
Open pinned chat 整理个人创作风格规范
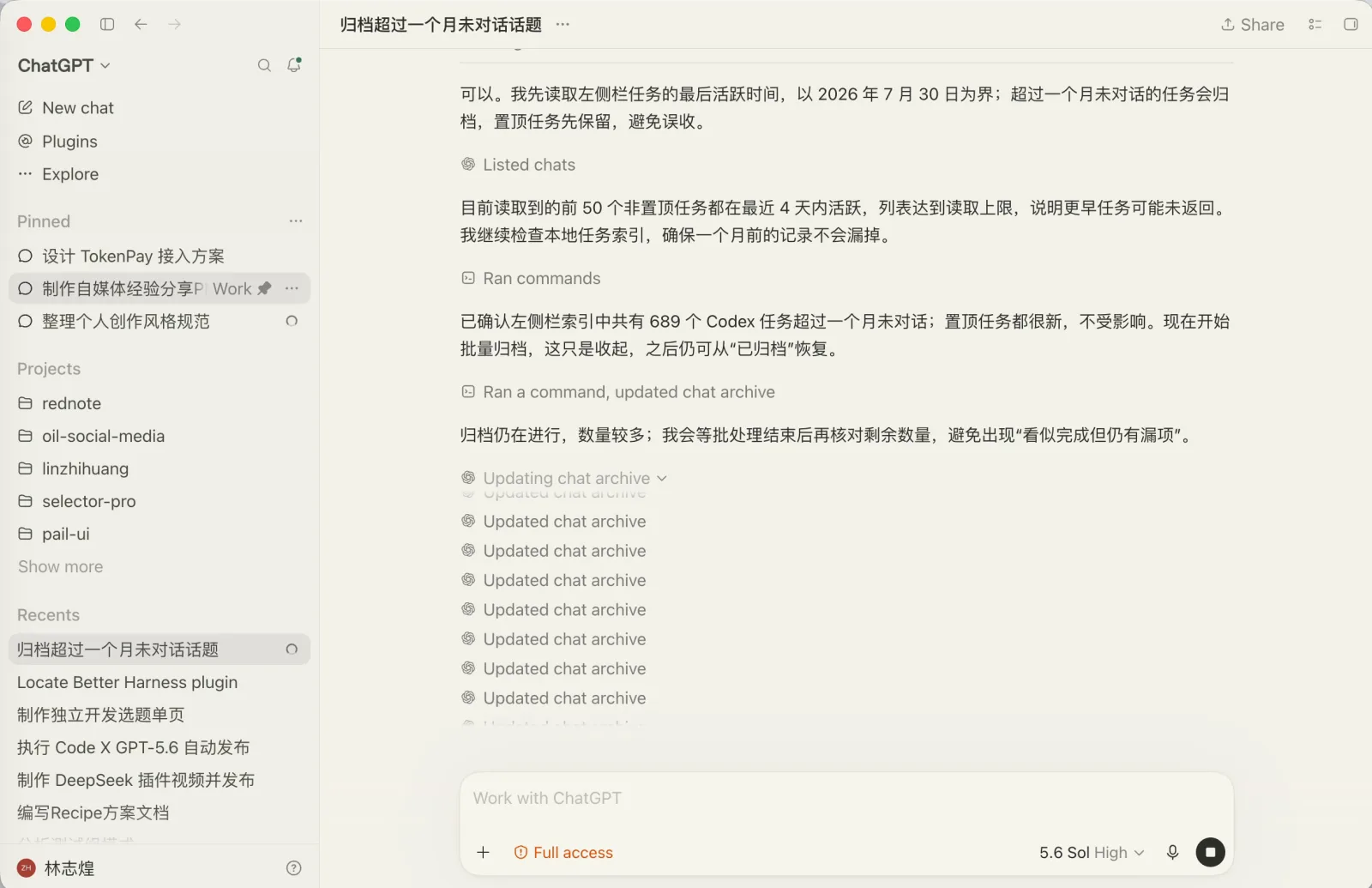click(159, 321)
